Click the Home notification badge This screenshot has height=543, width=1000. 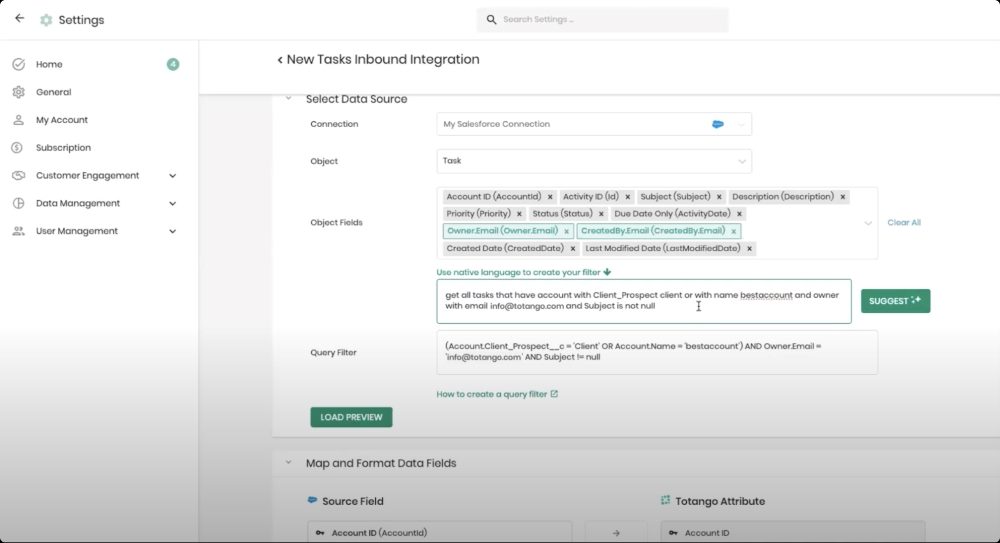(x=173, y=64)
